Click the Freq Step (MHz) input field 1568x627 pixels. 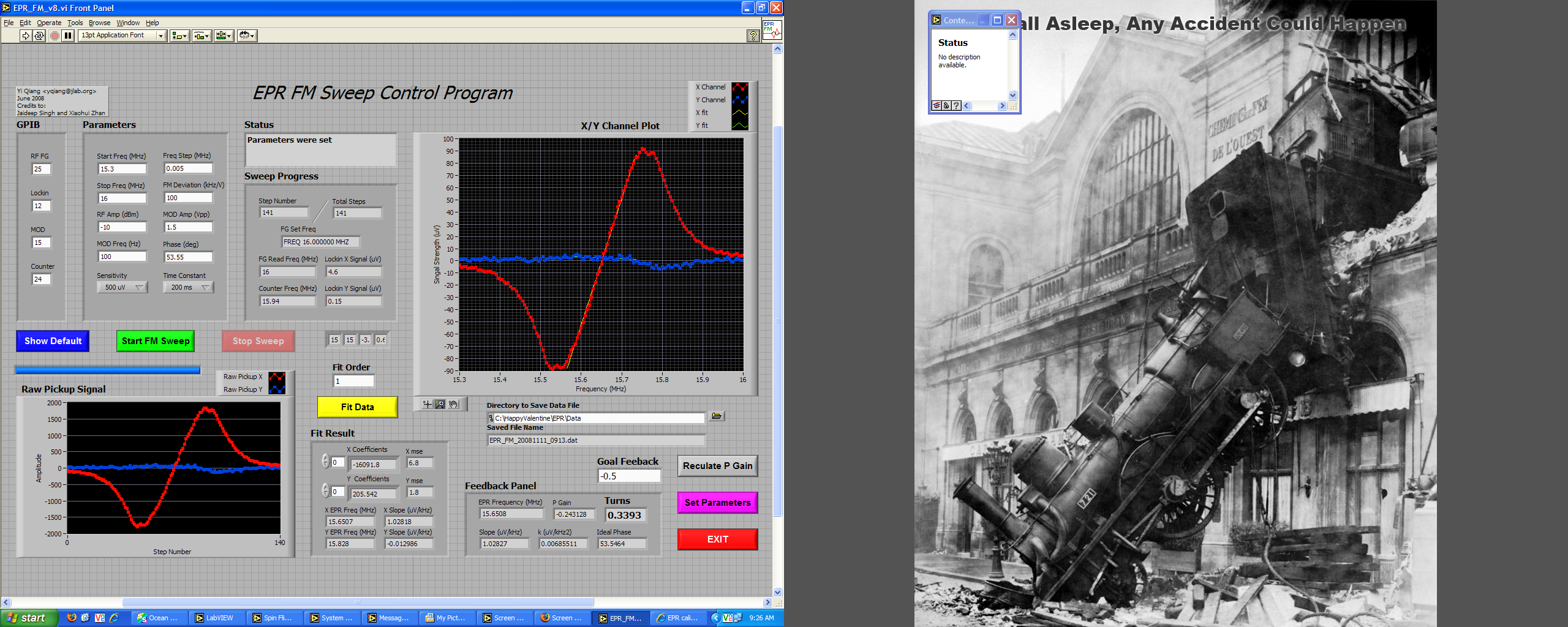189,168
